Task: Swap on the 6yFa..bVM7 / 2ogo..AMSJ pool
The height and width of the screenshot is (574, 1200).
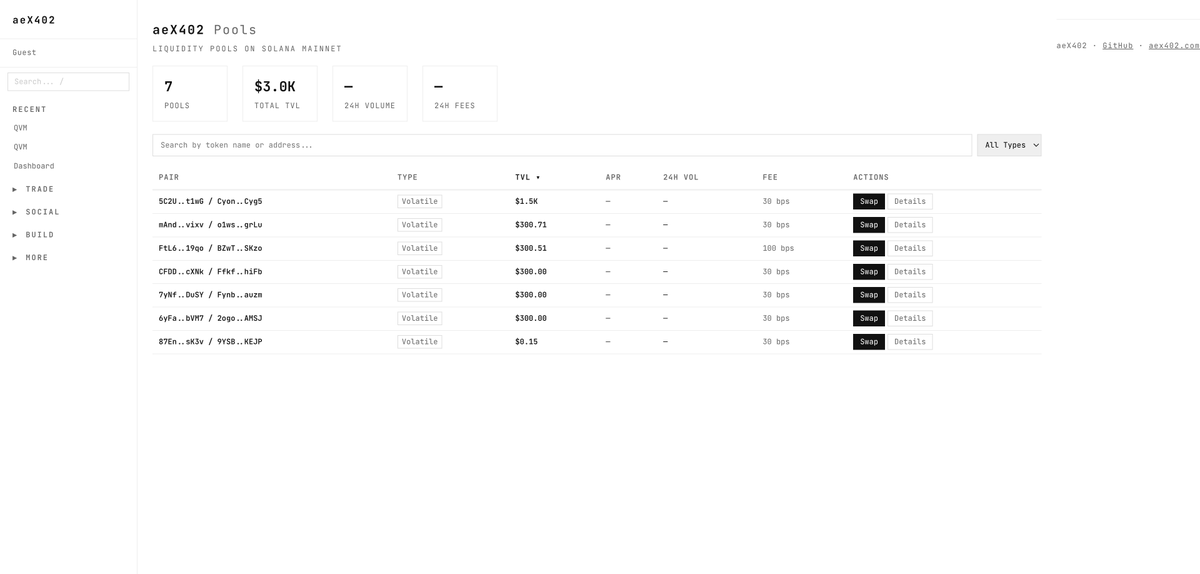Action: point(869,318)
